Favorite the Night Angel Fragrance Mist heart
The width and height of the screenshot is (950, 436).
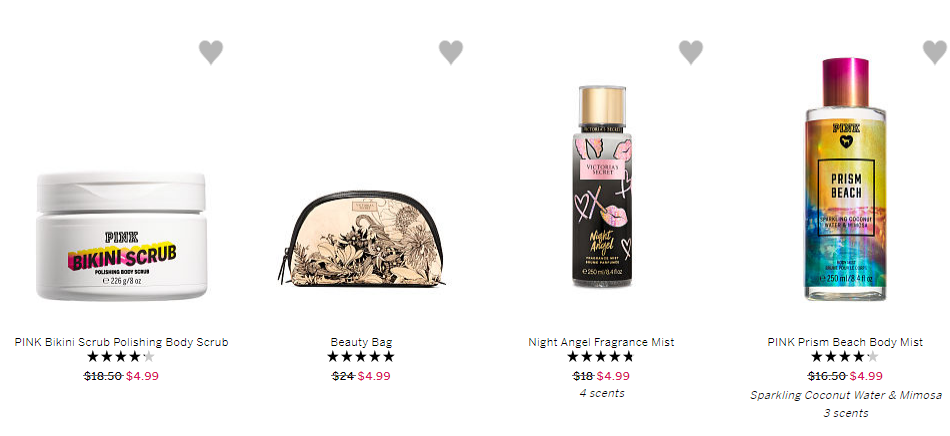pos(691,52)
